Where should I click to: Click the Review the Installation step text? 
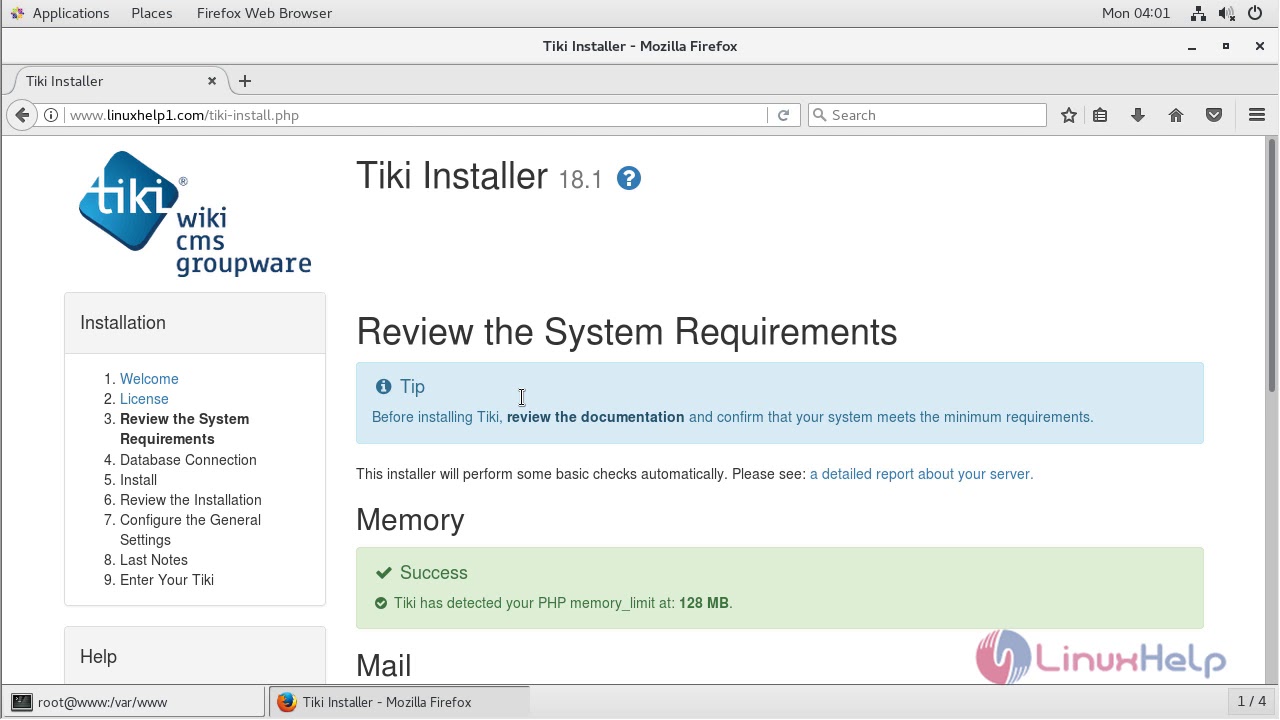click(x=191, y=500)
